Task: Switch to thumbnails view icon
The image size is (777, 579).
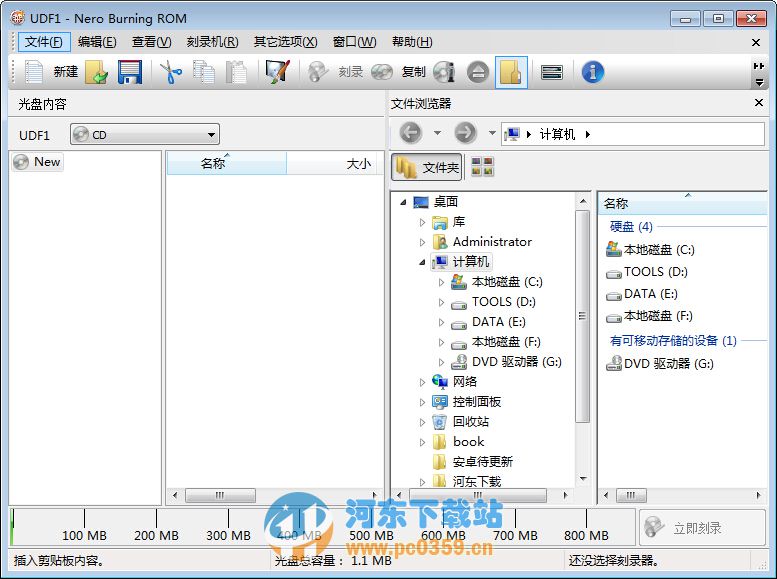Action: (482, 167)
